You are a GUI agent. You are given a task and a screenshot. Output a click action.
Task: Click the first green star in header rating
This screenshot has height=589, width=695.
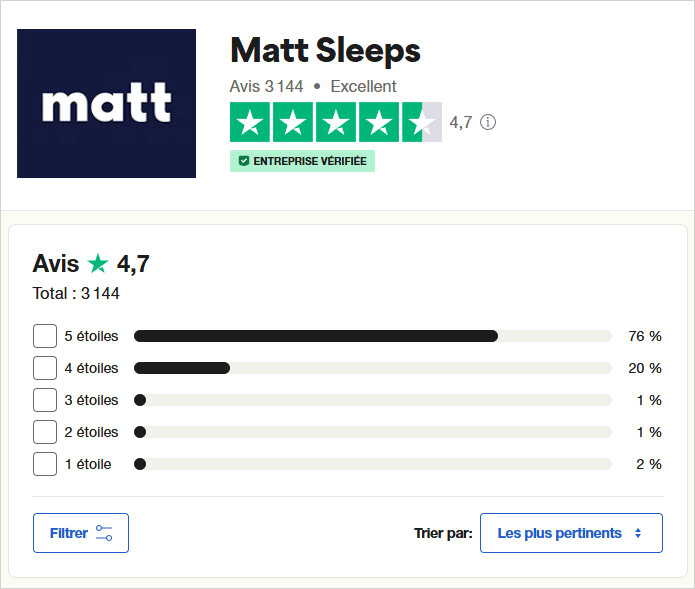250,123
